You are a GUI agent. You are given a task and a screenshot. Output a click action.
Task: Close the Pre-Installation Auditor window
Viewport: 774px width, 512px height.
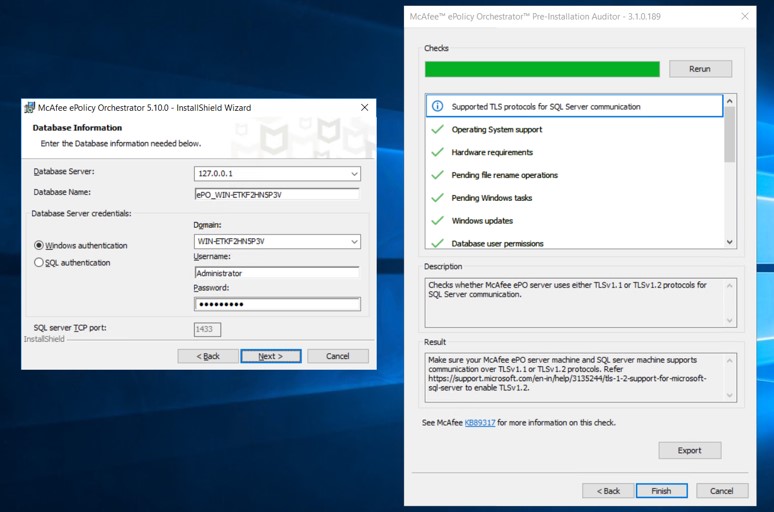(745, 16)
